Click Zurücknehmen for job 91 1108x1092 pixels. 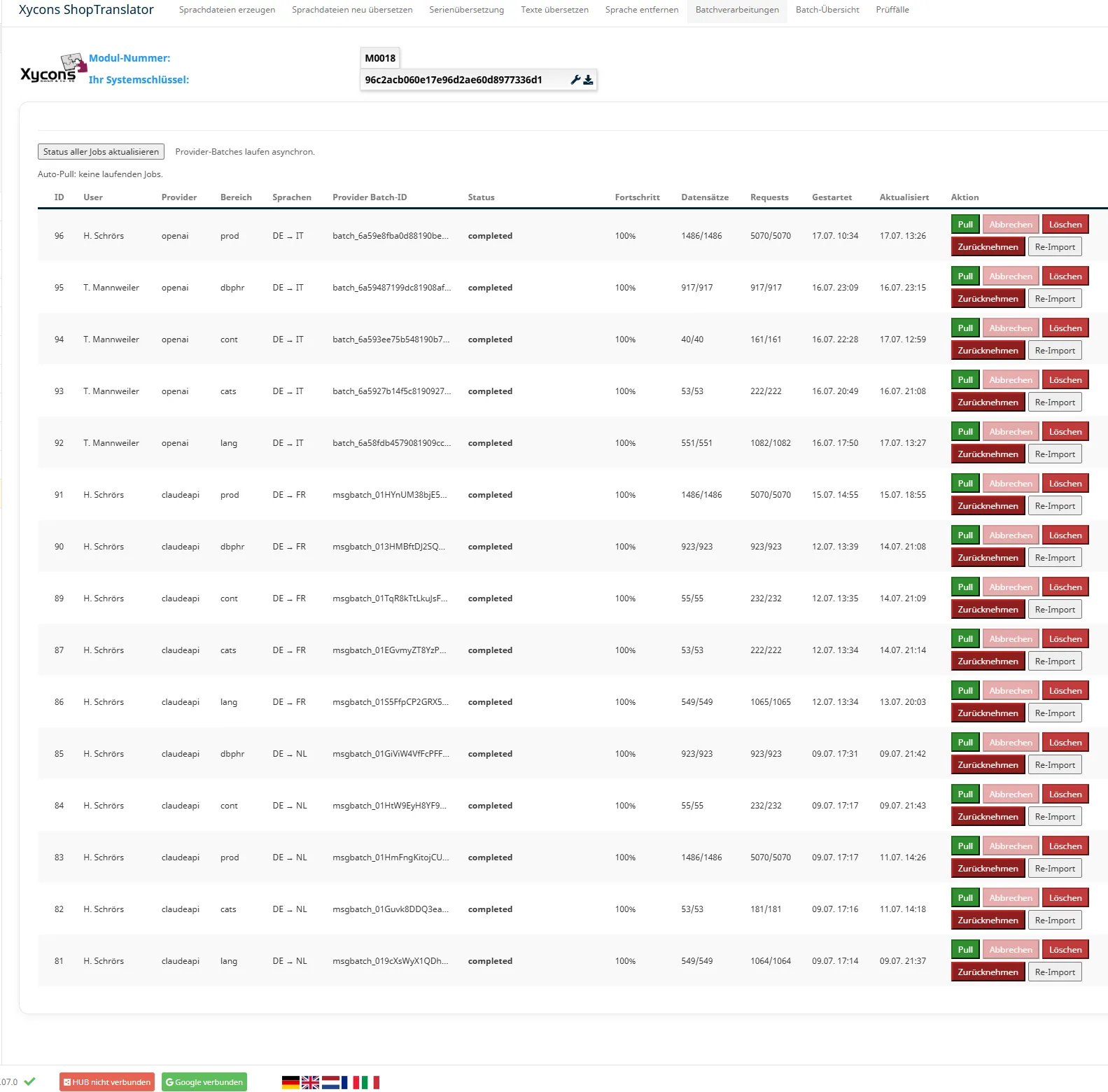tap(988, 506)
